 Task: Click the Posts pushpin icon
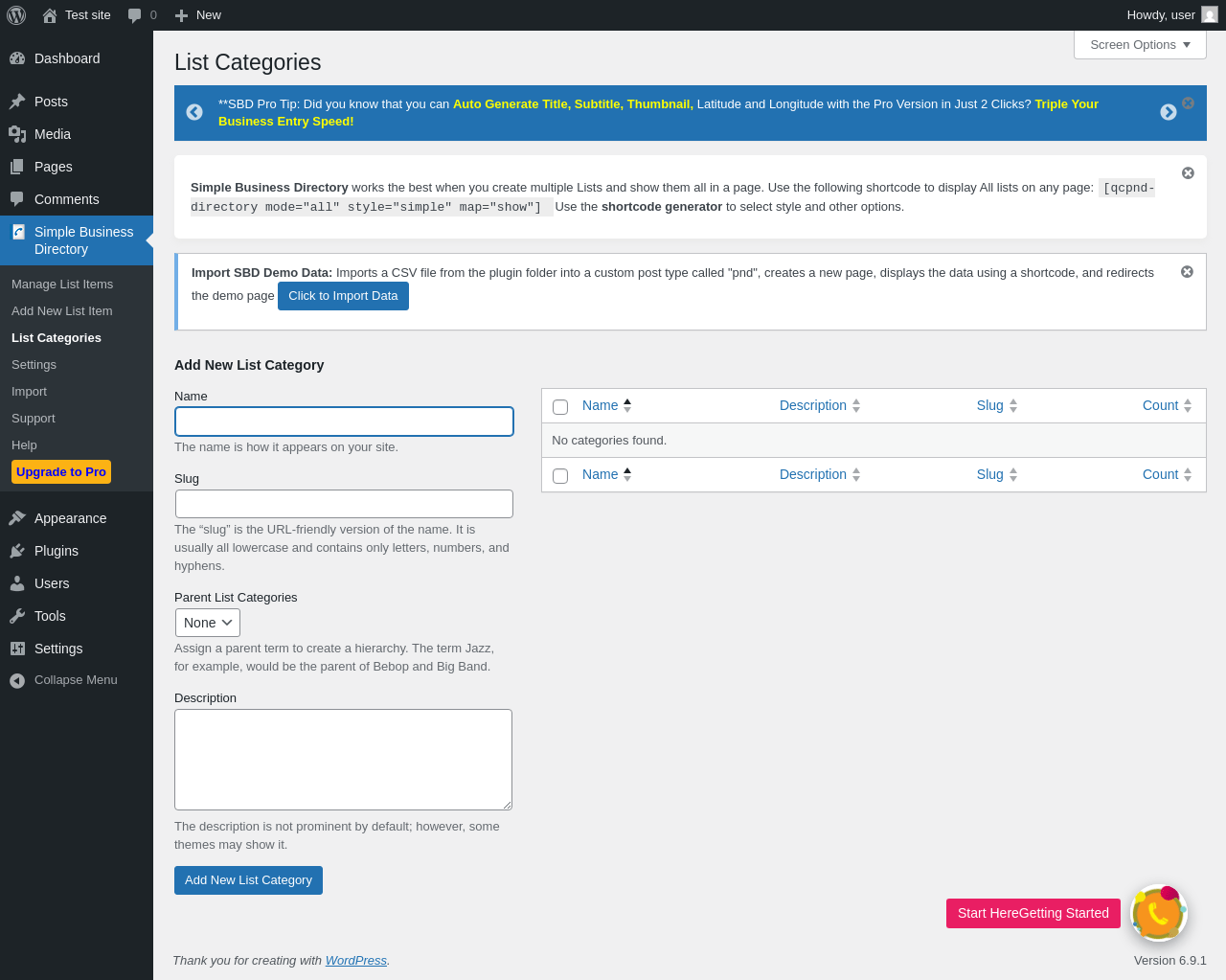17,102
